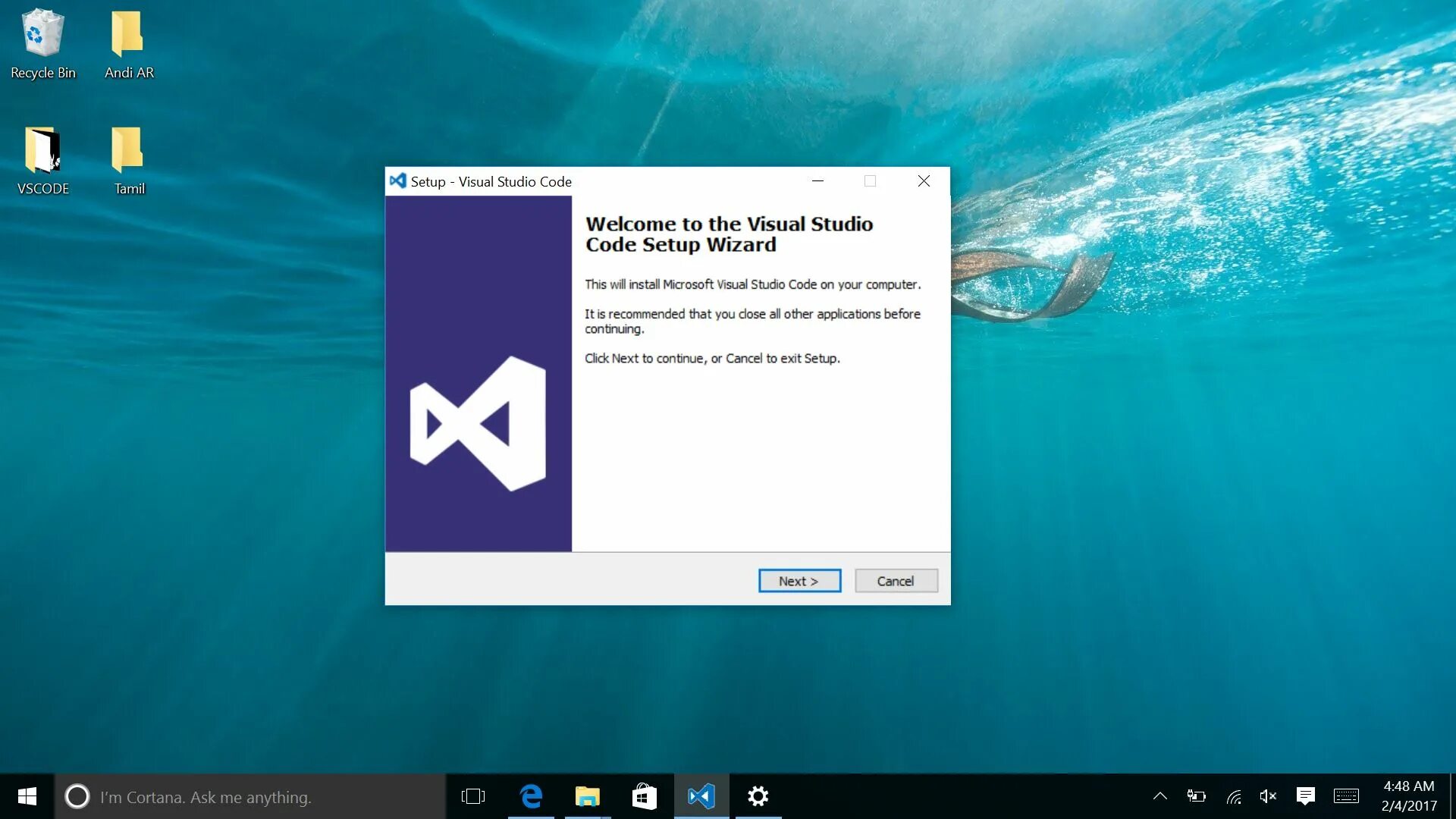1456x819 pixels.
Task: Select the Recycle Bin desktop icon
Action: pyautogui.click(x=43, y=44)
